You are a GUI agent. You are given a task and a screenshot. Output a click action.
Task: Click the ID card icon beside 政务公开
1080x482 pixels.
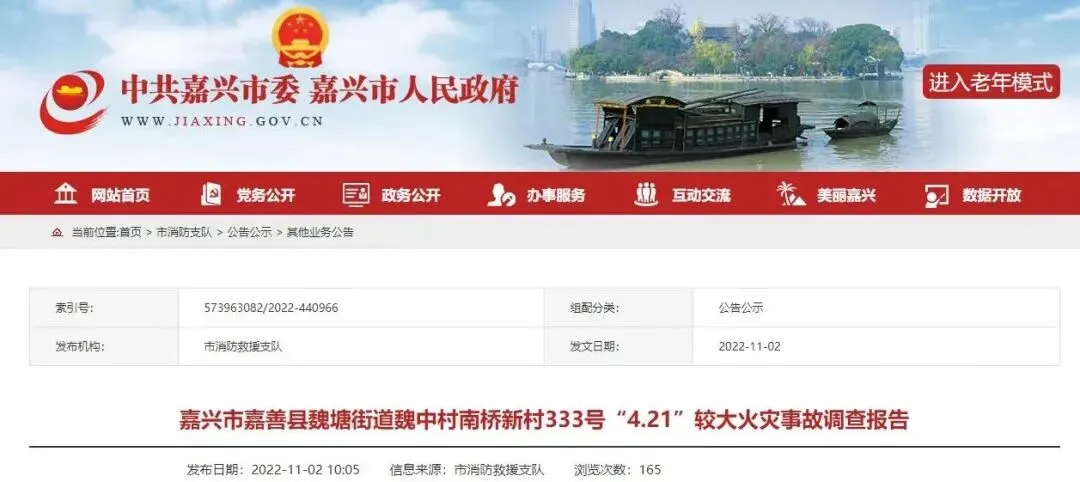[356, 195]
